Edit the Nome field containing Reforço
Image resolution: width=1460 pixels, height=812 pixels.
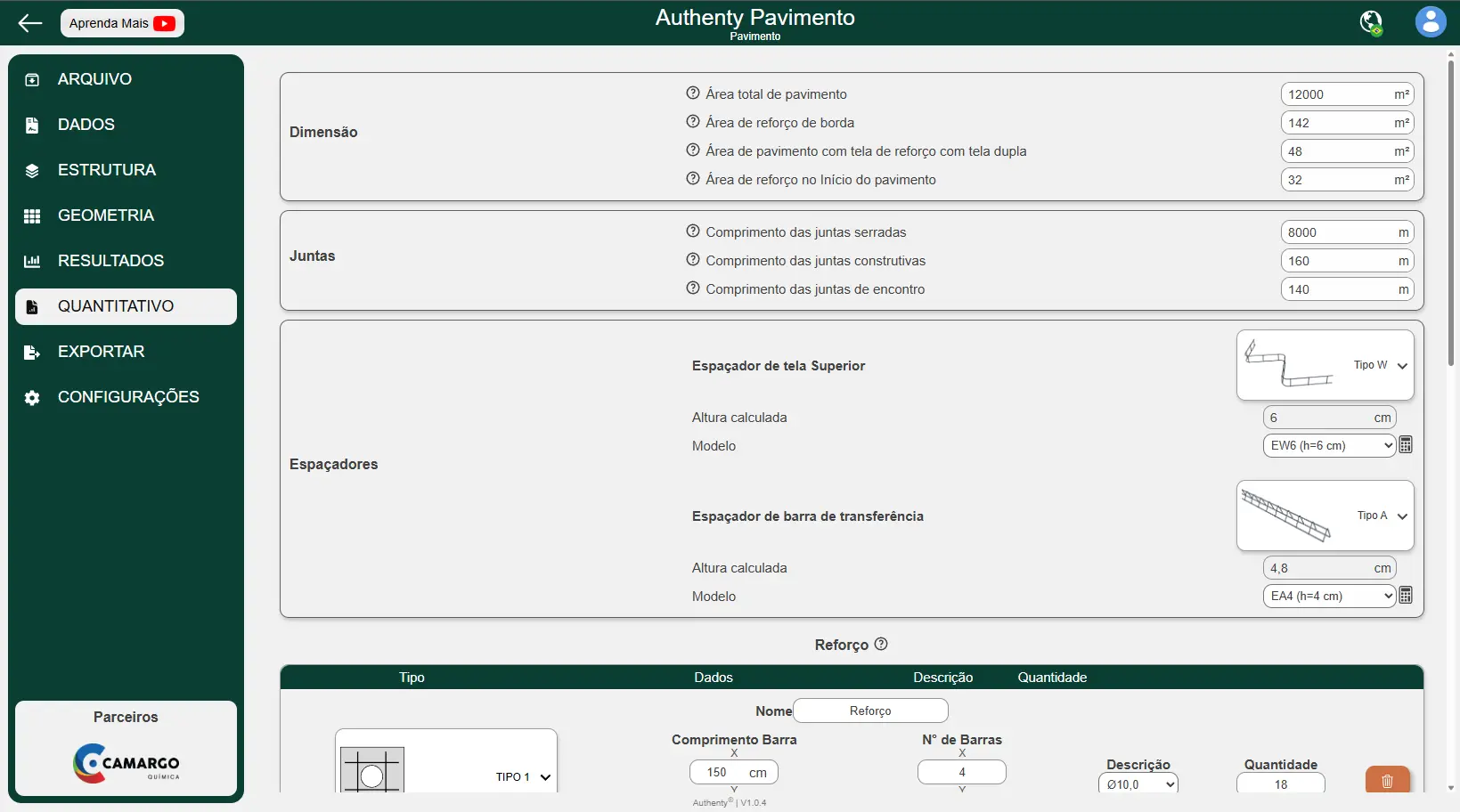coord(870,710)
